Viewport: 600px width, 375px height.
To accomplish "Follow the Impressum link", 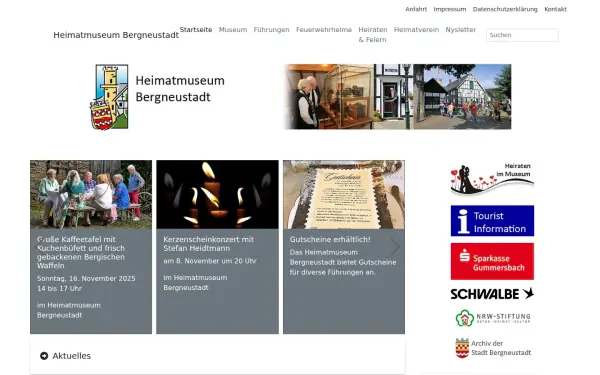I will 450,9.
